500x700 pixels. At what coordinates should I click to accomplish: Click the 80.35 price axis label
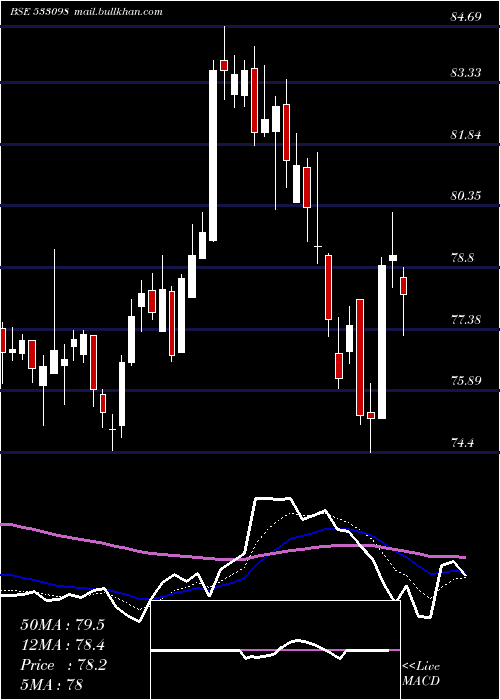coord(466,196)
